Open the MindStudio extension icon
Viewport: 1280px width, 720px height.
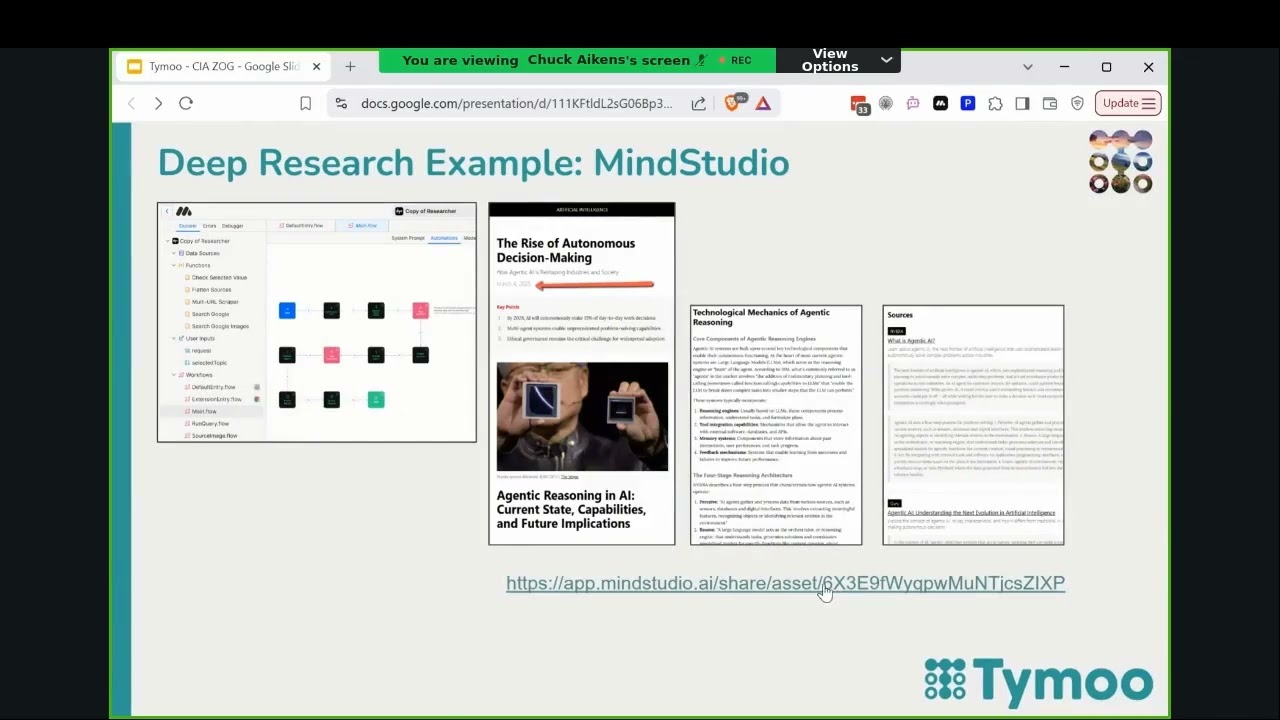point(940,103)
